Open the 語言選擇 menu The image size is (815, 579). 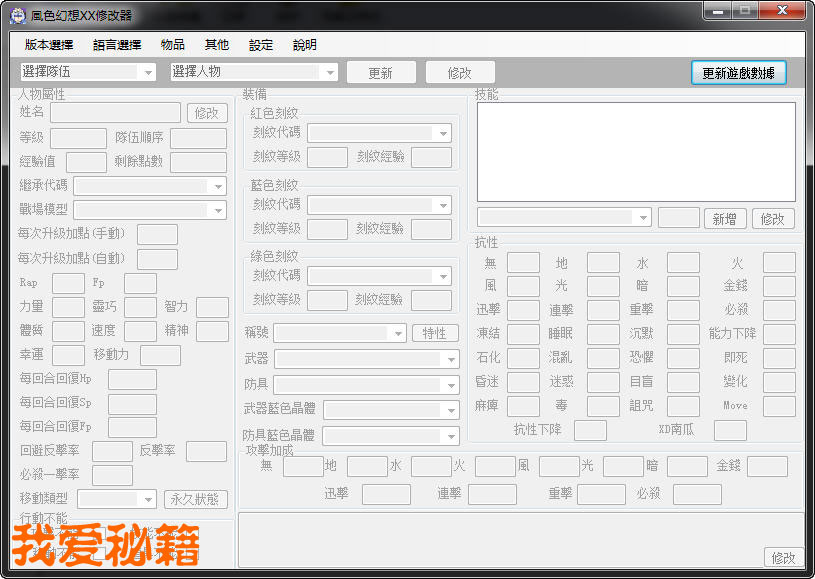click(x=117, y=45)
